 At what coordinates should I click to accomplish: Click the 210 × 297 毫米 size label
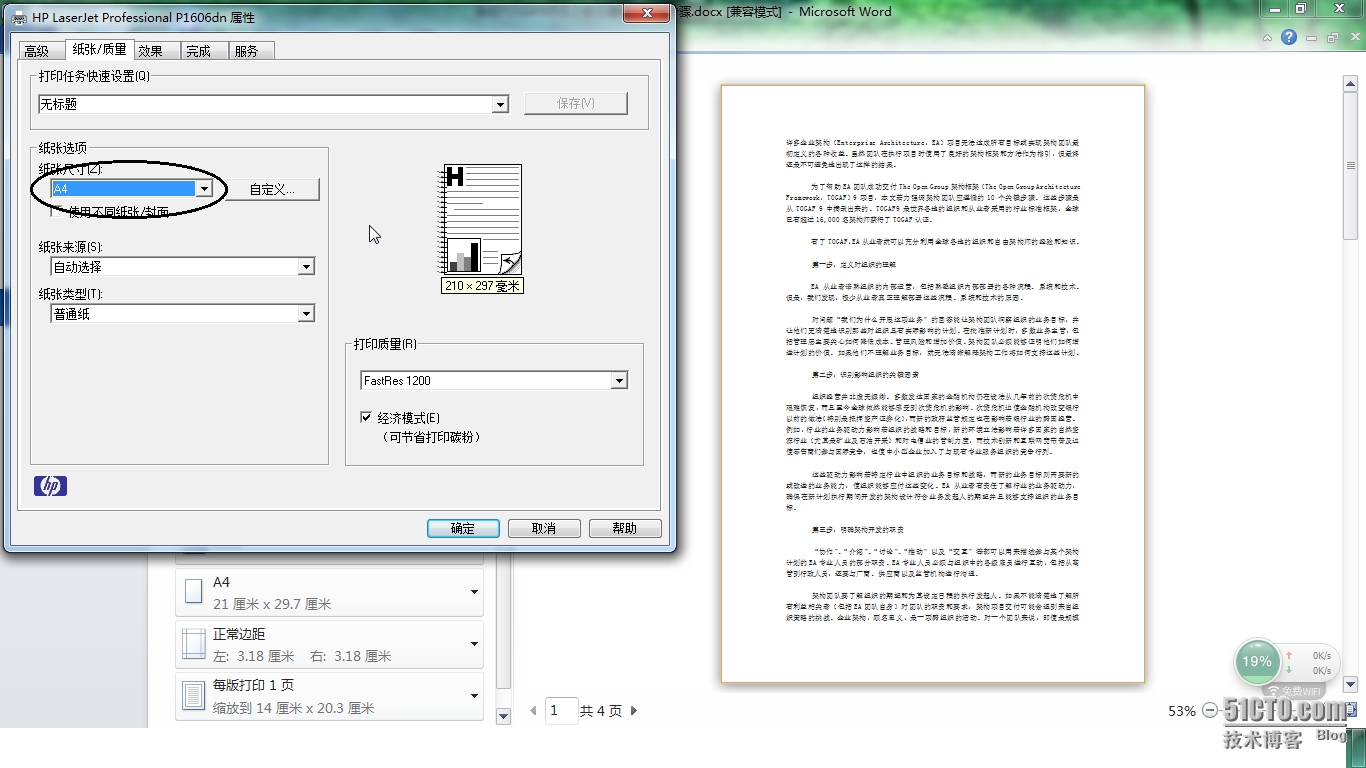pos(483,286)
